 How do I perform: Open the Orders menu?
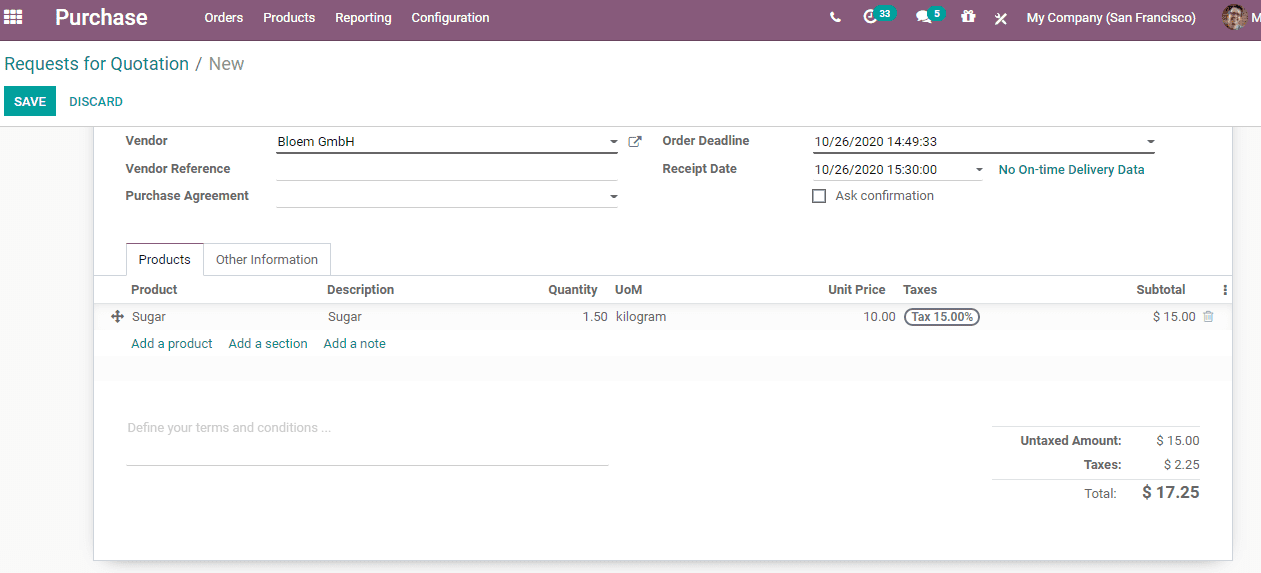(x=224, y=18)
